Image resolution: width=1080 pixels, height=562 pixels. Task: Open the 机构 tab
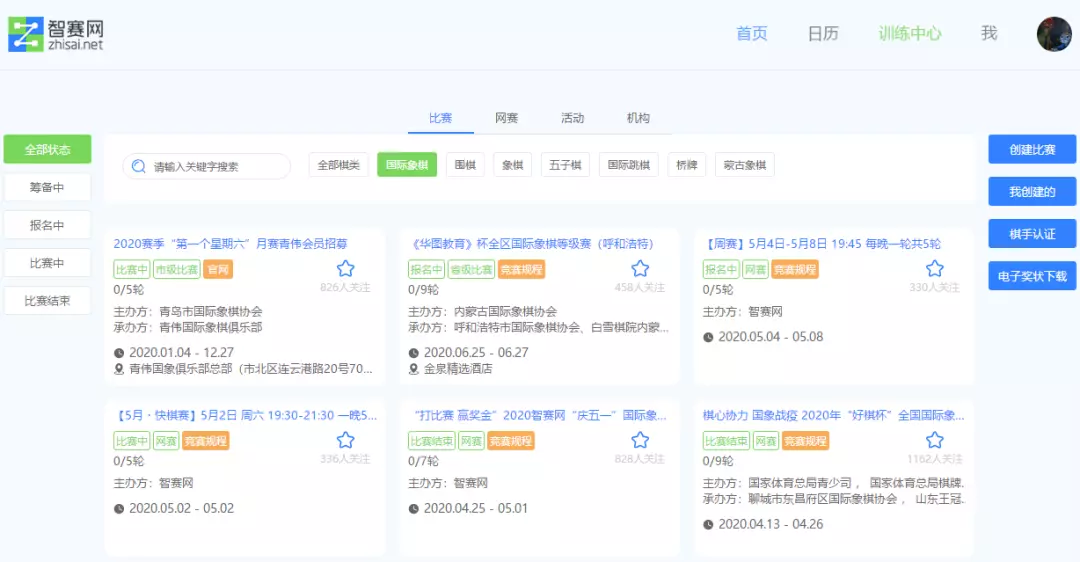(638, 118)
